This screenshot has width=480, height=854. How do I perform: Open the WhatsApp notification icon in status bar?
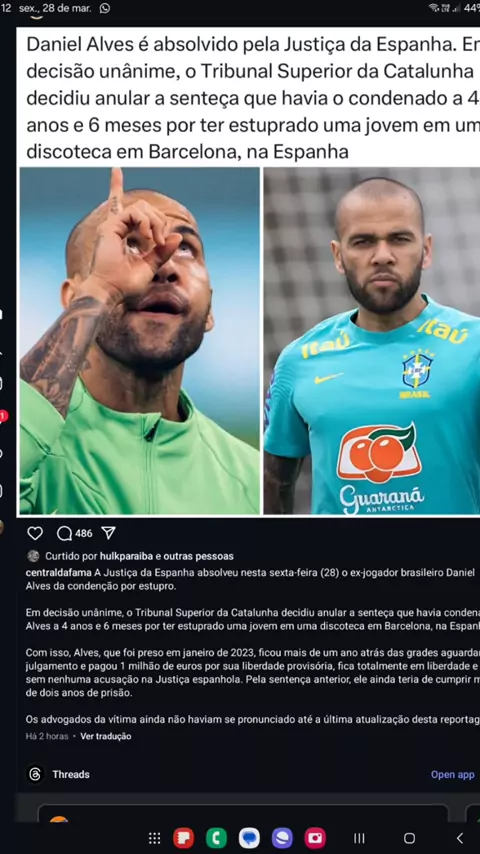(x=105, y=8)
